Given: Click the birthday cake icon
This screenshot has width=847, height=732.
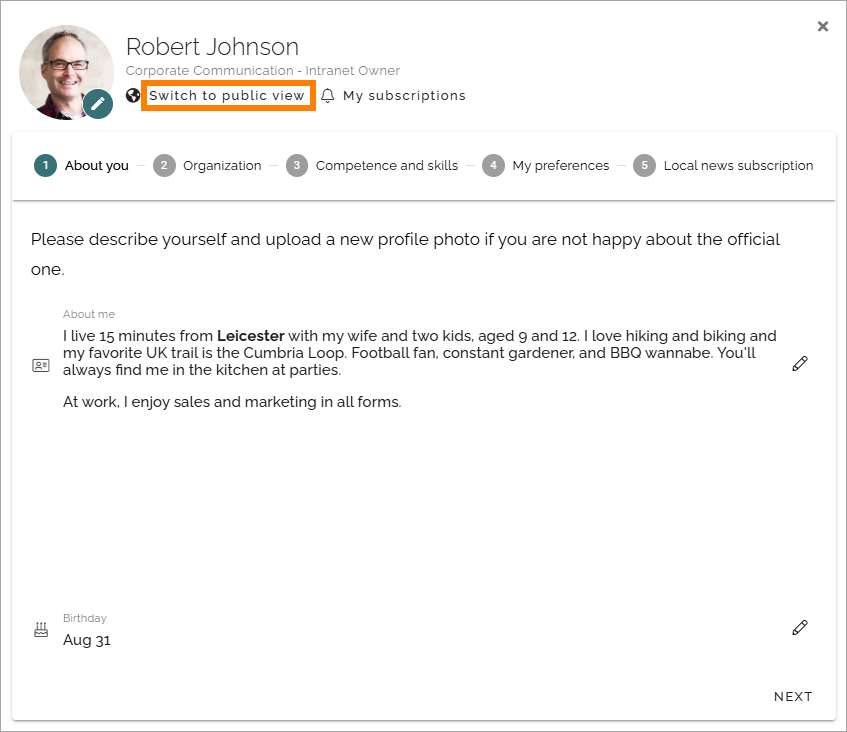Looking at the screenshot, I should tap(41, 629).
